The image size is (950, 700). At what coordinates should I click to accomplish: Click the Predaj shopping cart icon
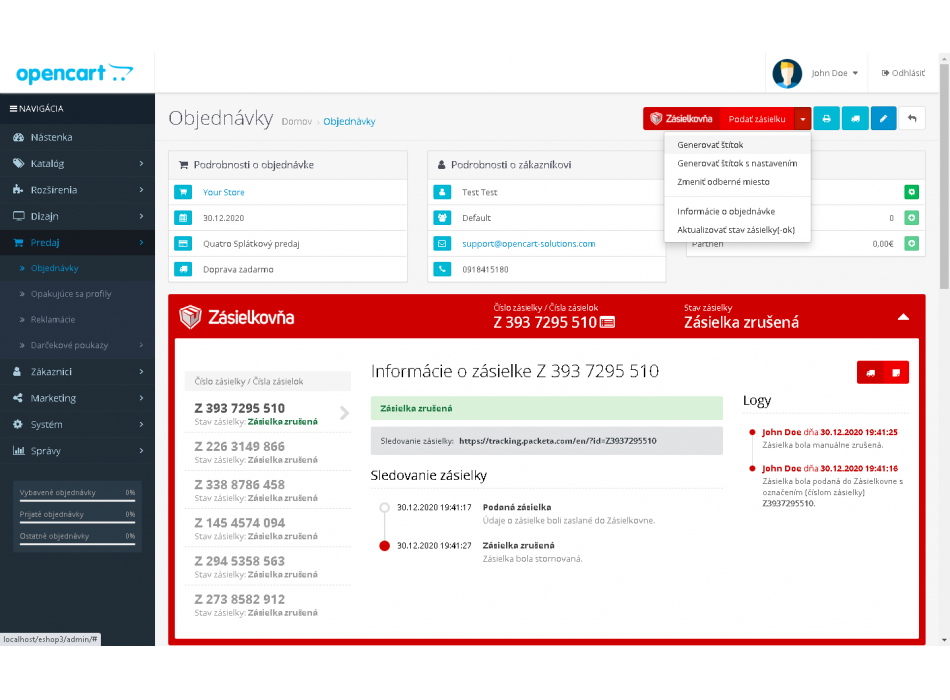18,242
